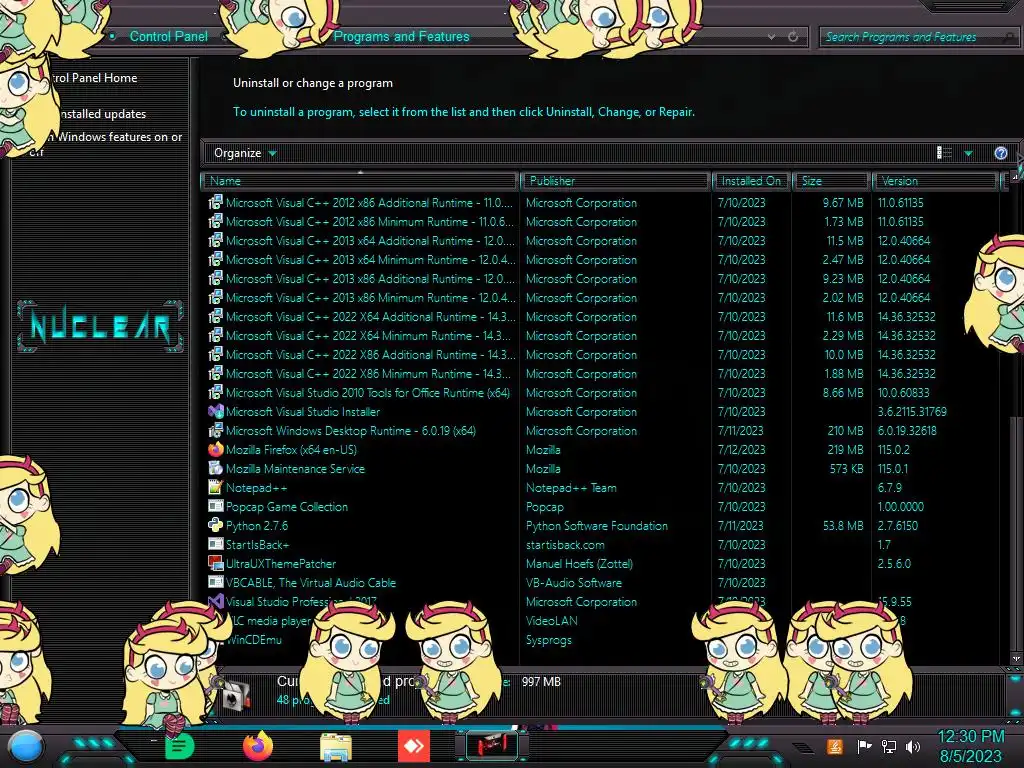Screen dimensions: 1024x768
Task: Open the Organize dropdown menu
Action: tap(245, 153)
